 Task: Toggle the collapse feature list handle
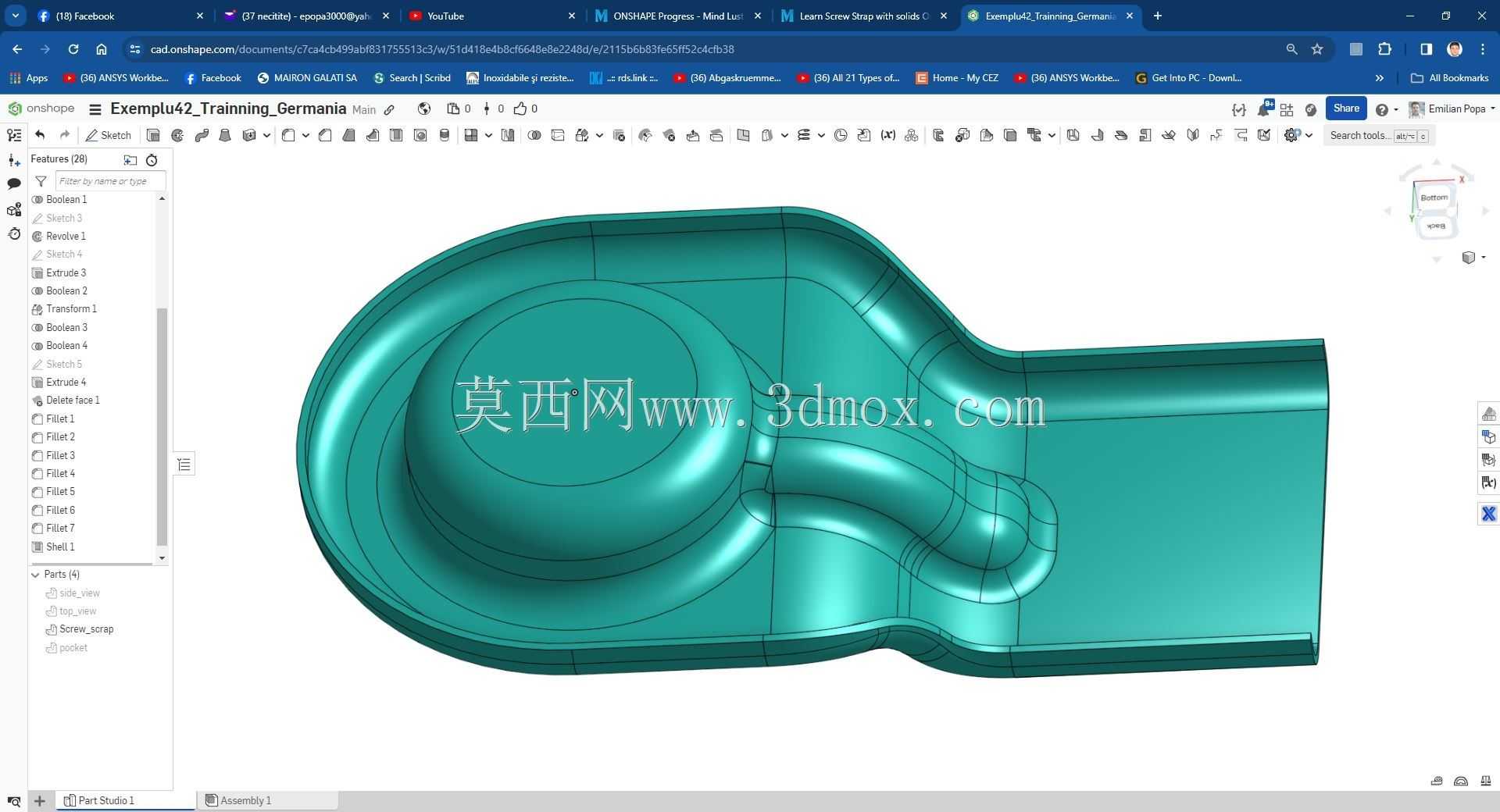pyautogui.click(x=184, y=465)
